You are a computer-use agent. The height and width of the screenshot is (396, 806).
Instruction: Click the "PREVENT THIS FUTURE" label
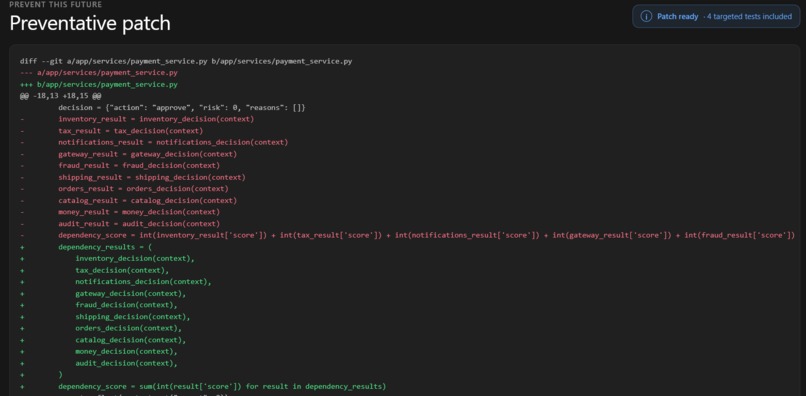56,4
